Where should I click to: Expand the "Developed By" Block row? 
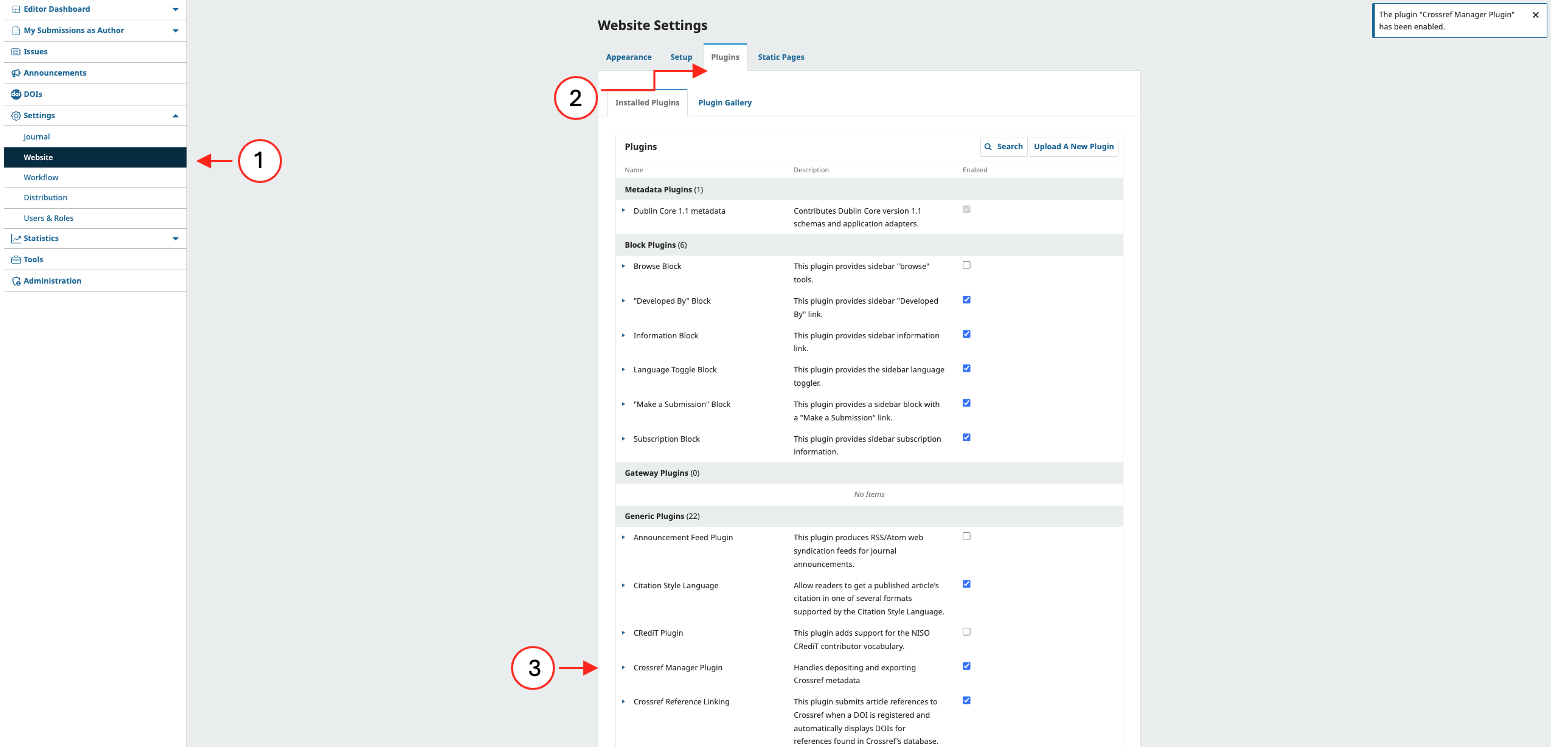coord(624,301)
